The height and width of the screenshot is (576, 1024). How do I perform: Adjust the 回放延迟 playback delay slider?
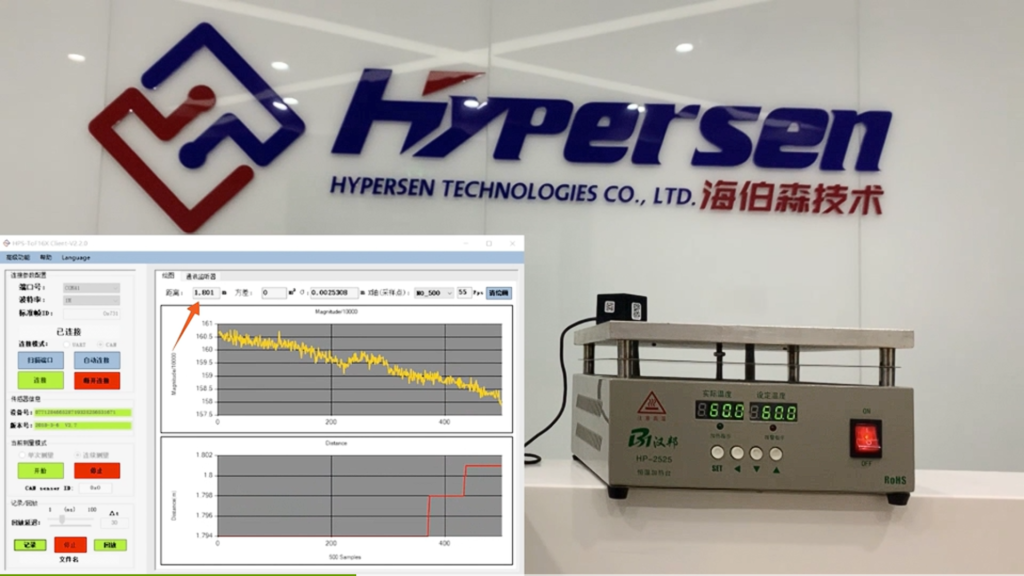tap(62, 520)
